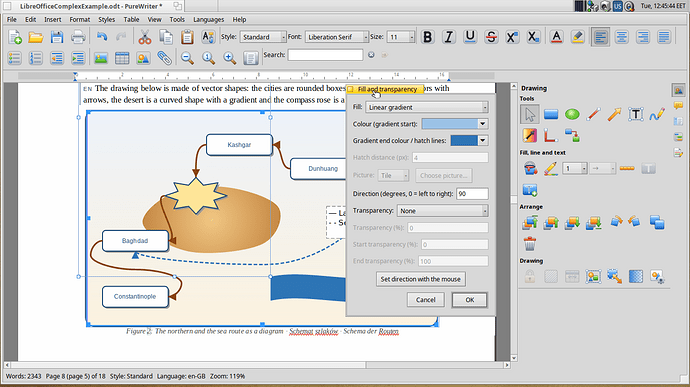Paste from the clipboard icon
690x387 pixels.
(187, 37)
